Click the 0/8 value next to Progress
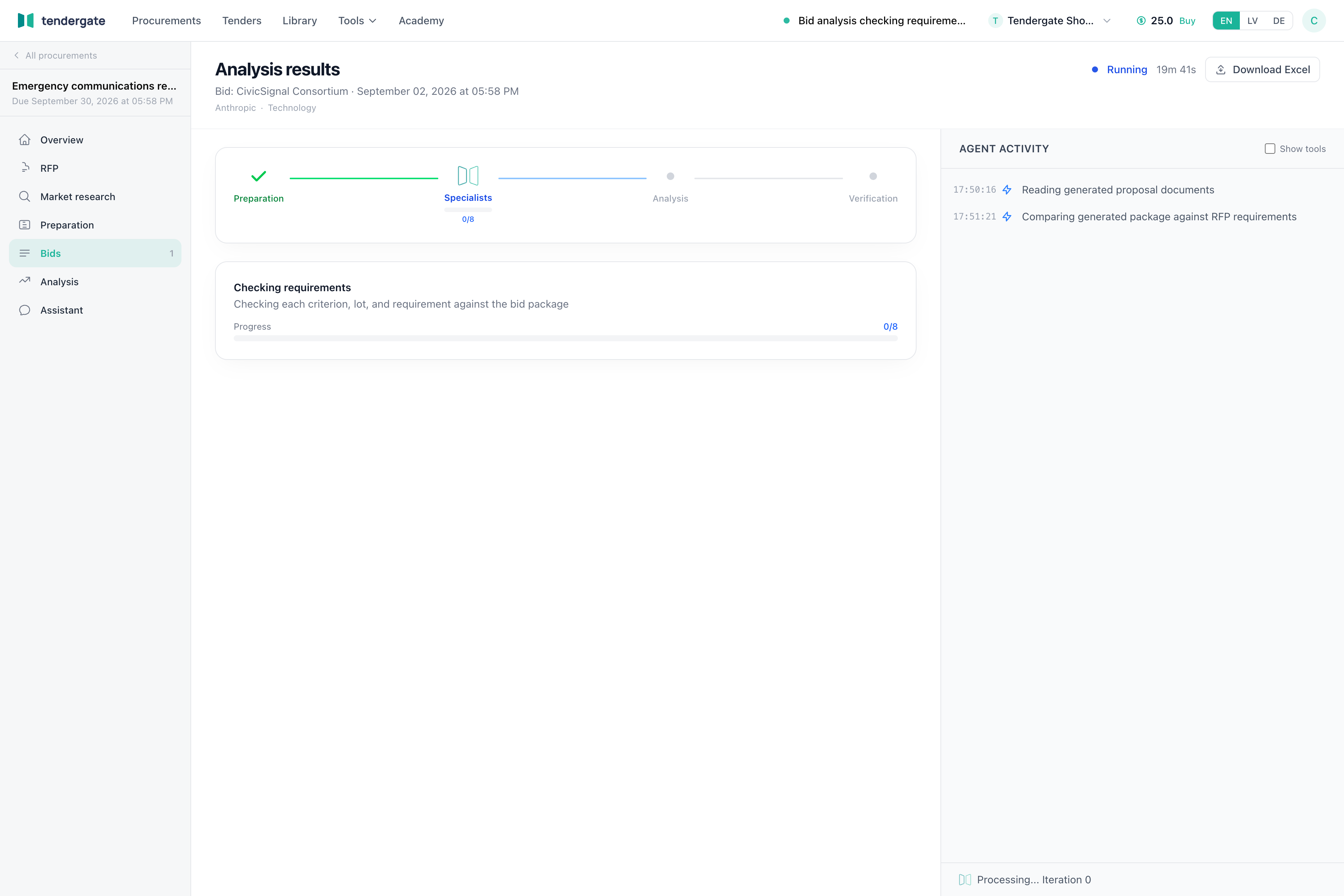Image resolution: width=1344 pixels, height=896 pixels. tap(890, 326)
